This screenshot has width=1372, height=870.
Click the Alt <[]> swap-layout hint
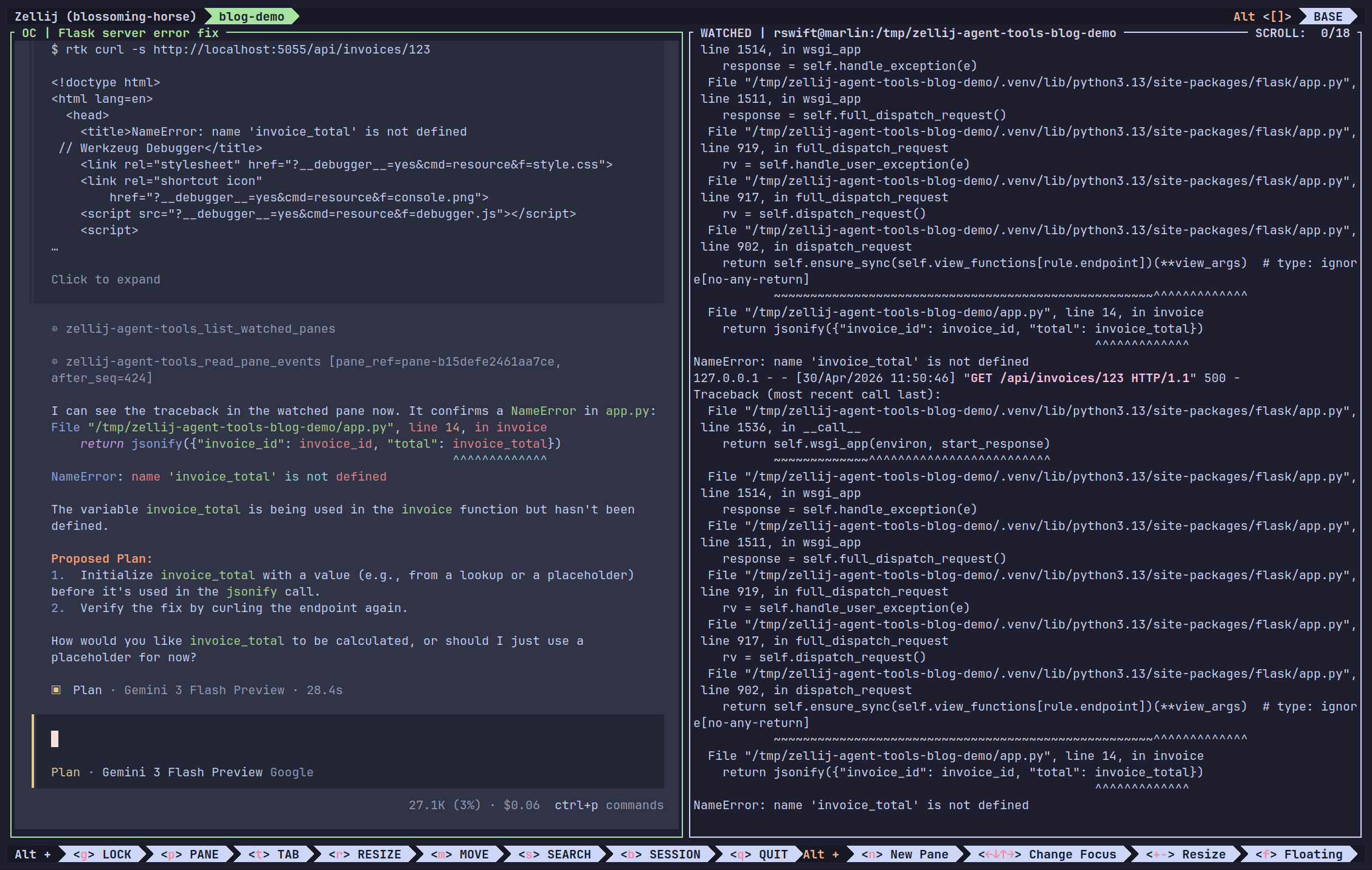click(x=1262, y=16)
